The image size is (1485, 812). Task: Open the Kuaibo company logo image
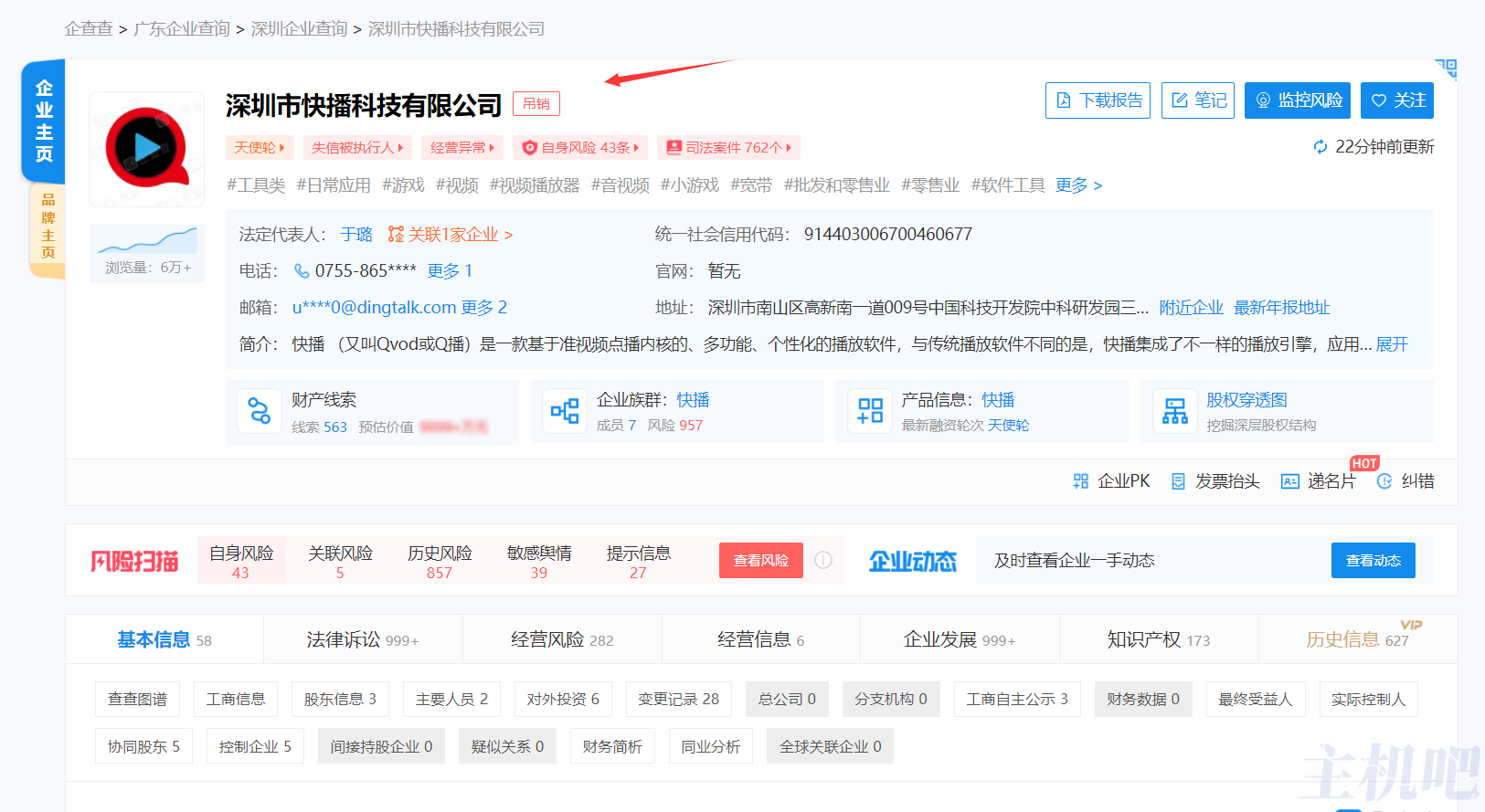(x=146, y=149)
